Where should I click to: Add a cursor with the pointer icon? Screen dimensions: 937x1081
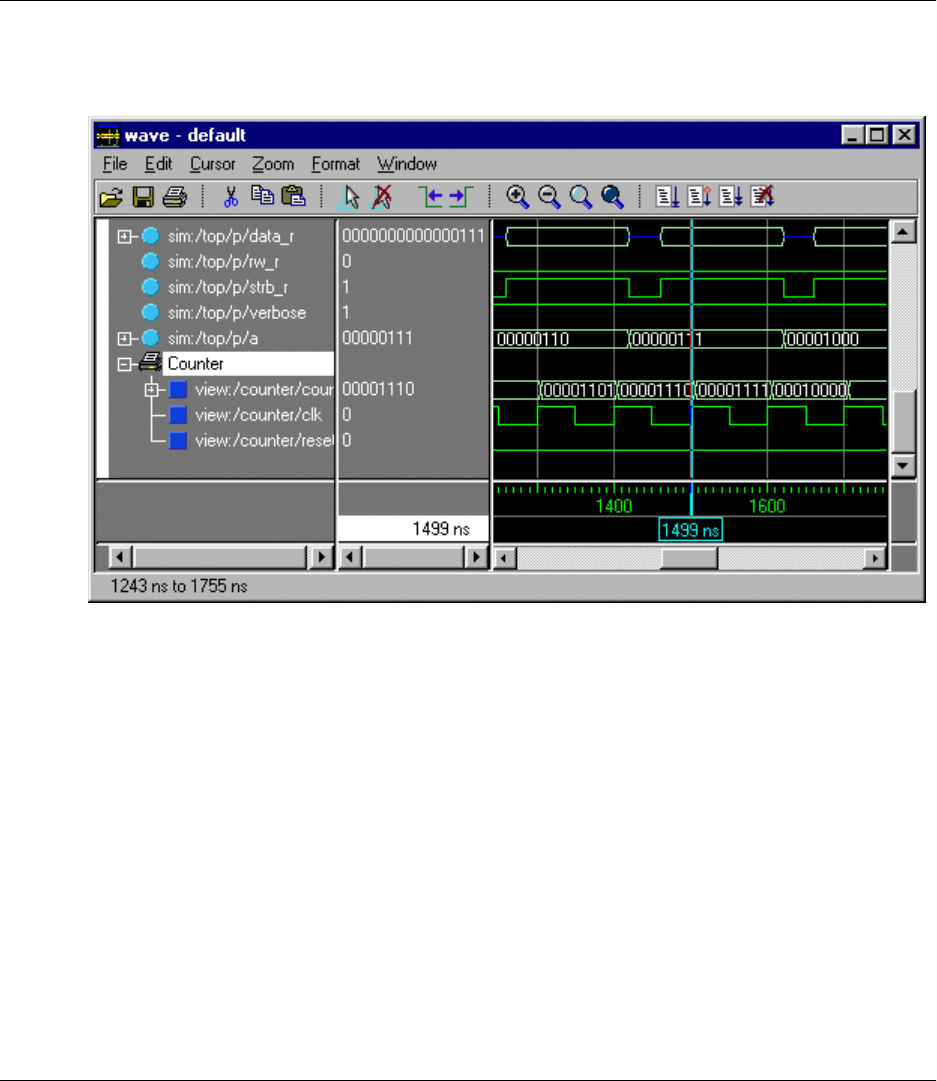(349, 197)
